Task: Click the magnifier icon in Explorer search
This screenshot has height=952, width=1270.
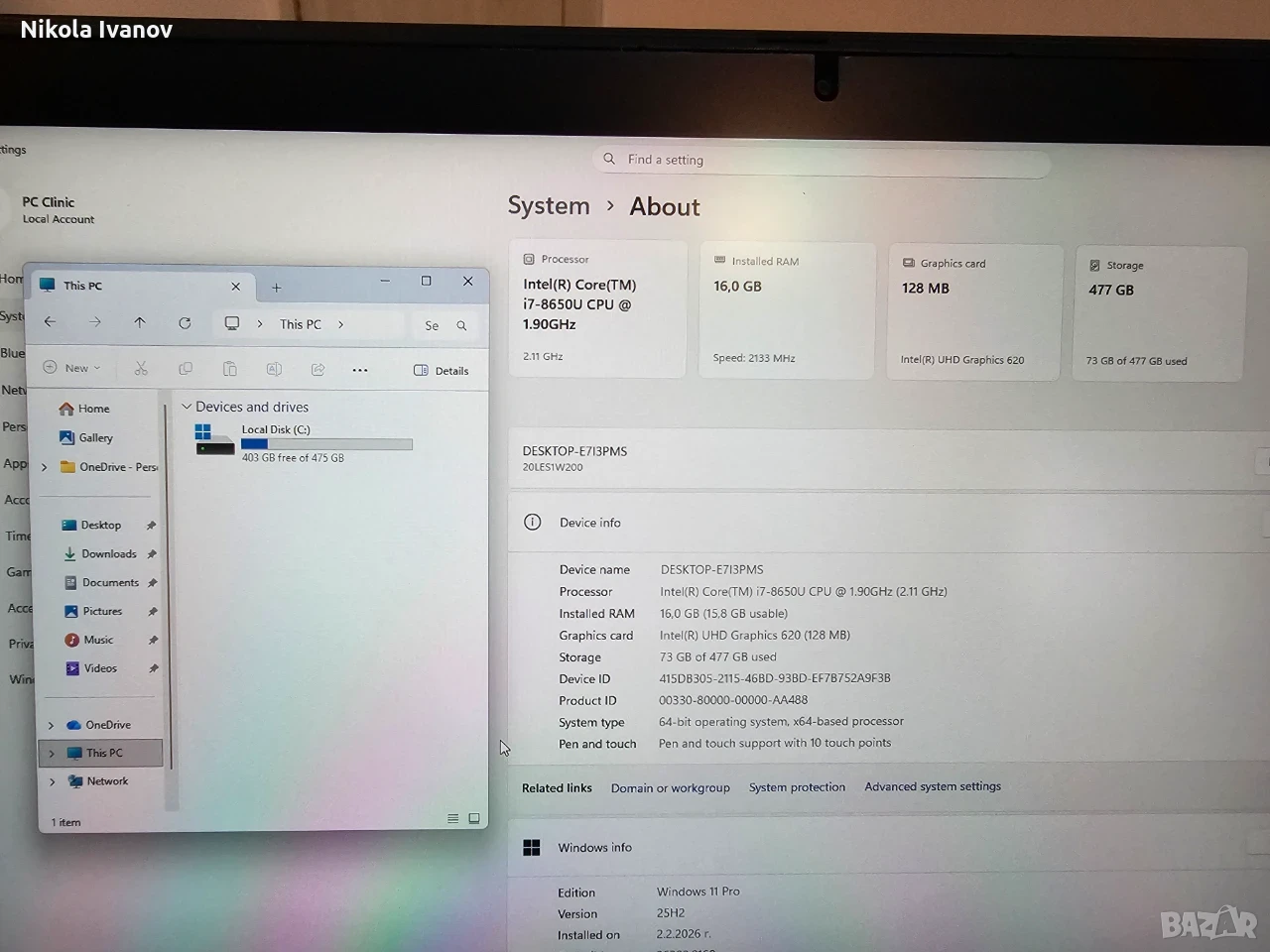Action: [x=461, y=325]
